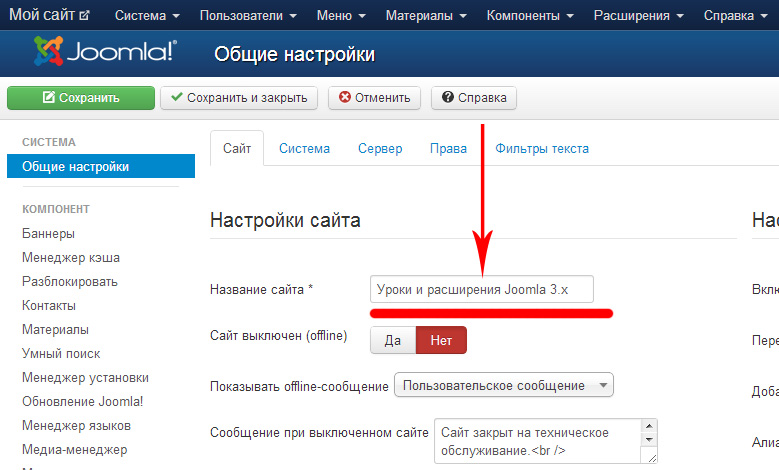
Task: Click Save and Close button
Action: click(x=240, y=98)
